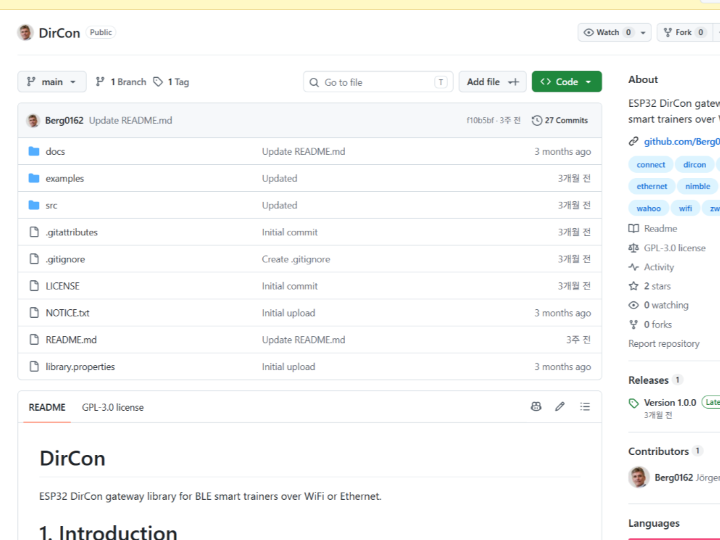Image resolution: width=720 pixels, height=540 pixels.
Task: Click the LICENSE file icon
Action: click(34, 286)
